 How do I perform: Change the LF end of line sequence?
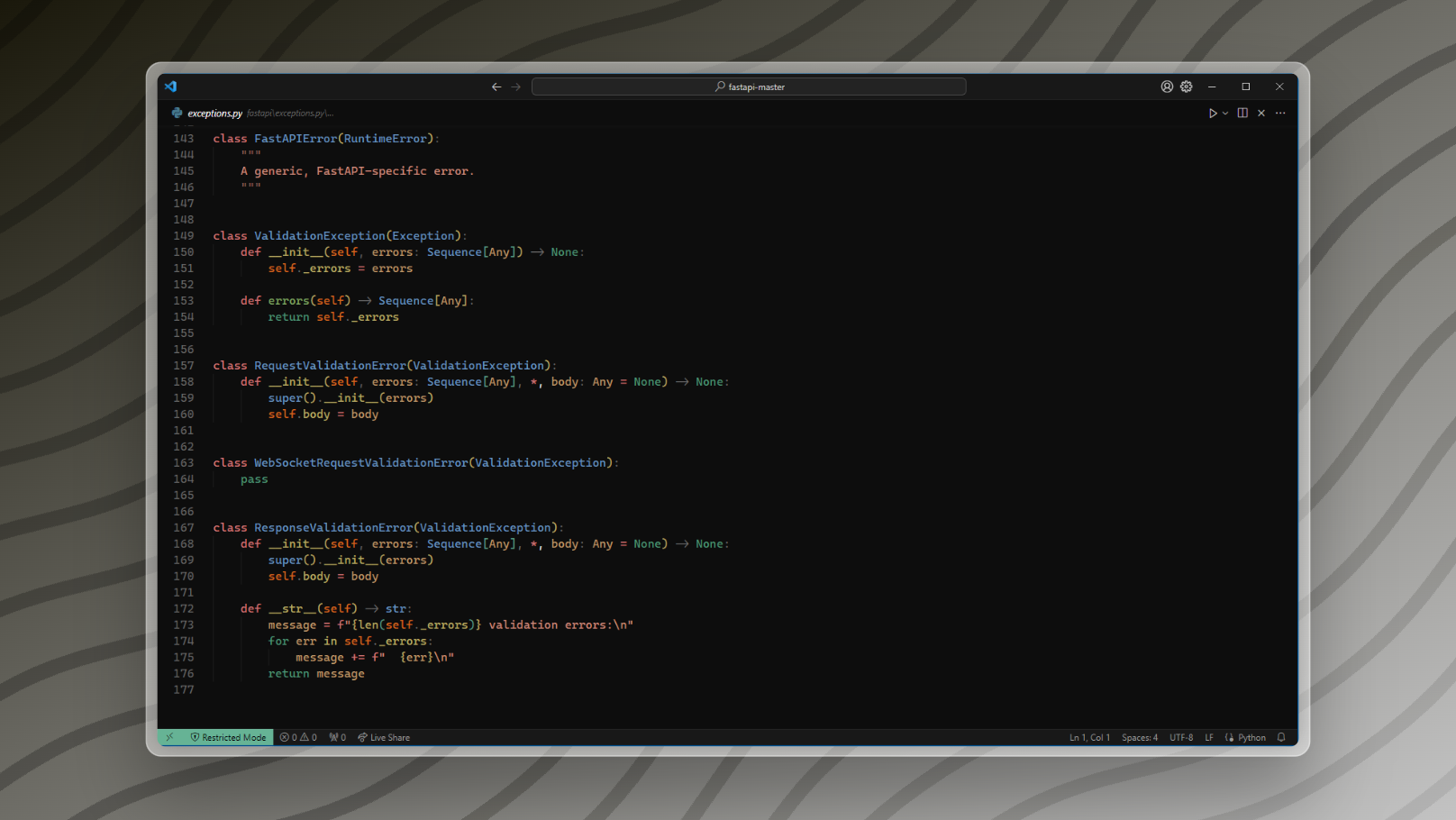click(1209, 737)
